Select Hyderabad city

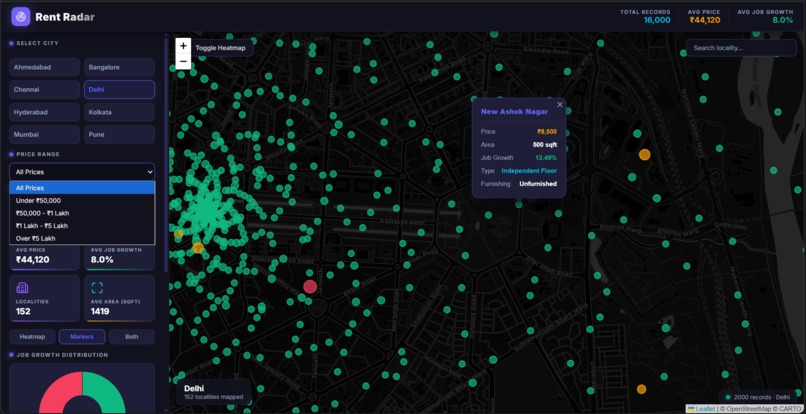(x=45, y=112)
